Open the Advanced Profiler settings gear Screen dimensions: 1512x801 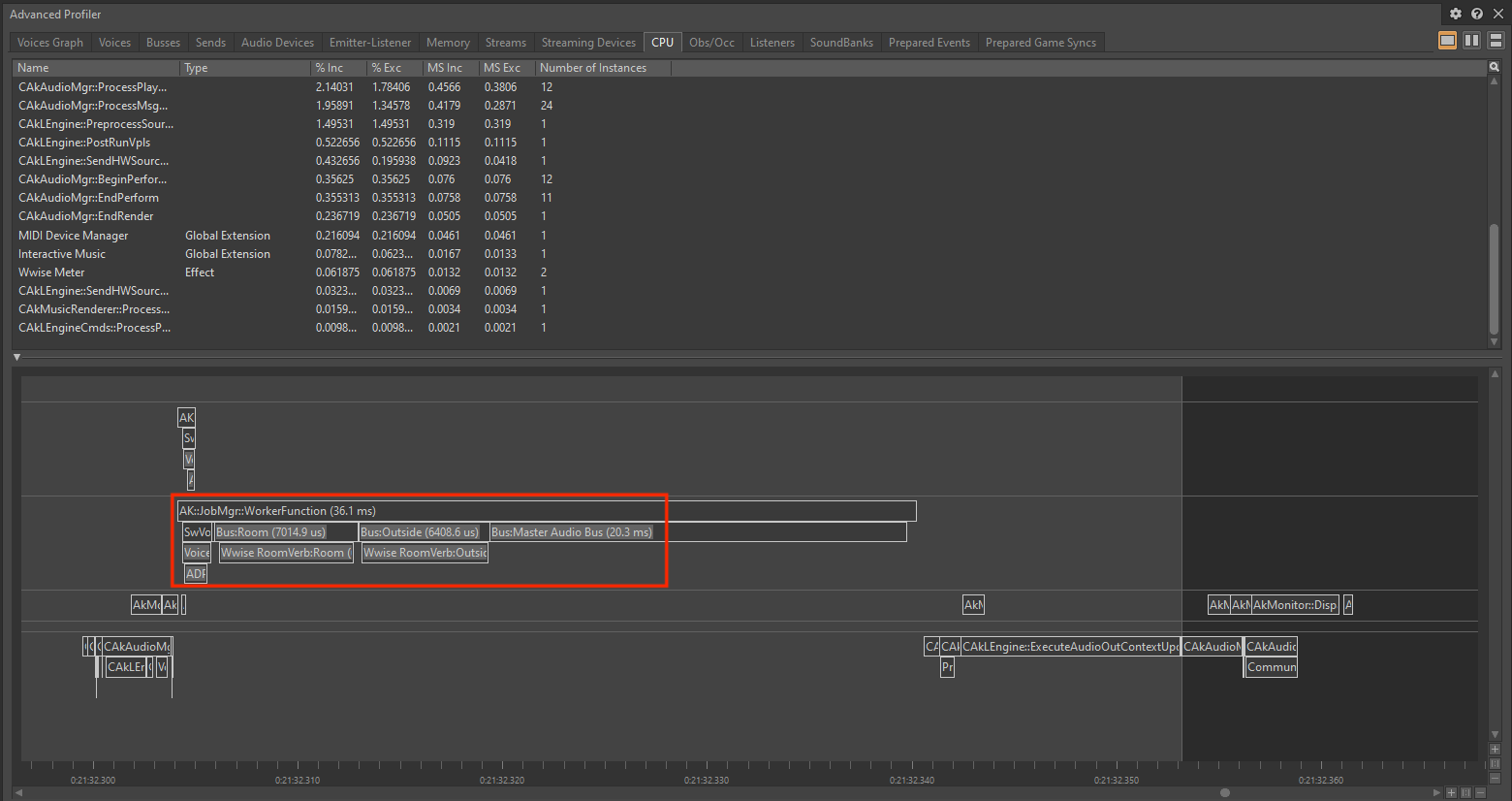point(1456,14)
